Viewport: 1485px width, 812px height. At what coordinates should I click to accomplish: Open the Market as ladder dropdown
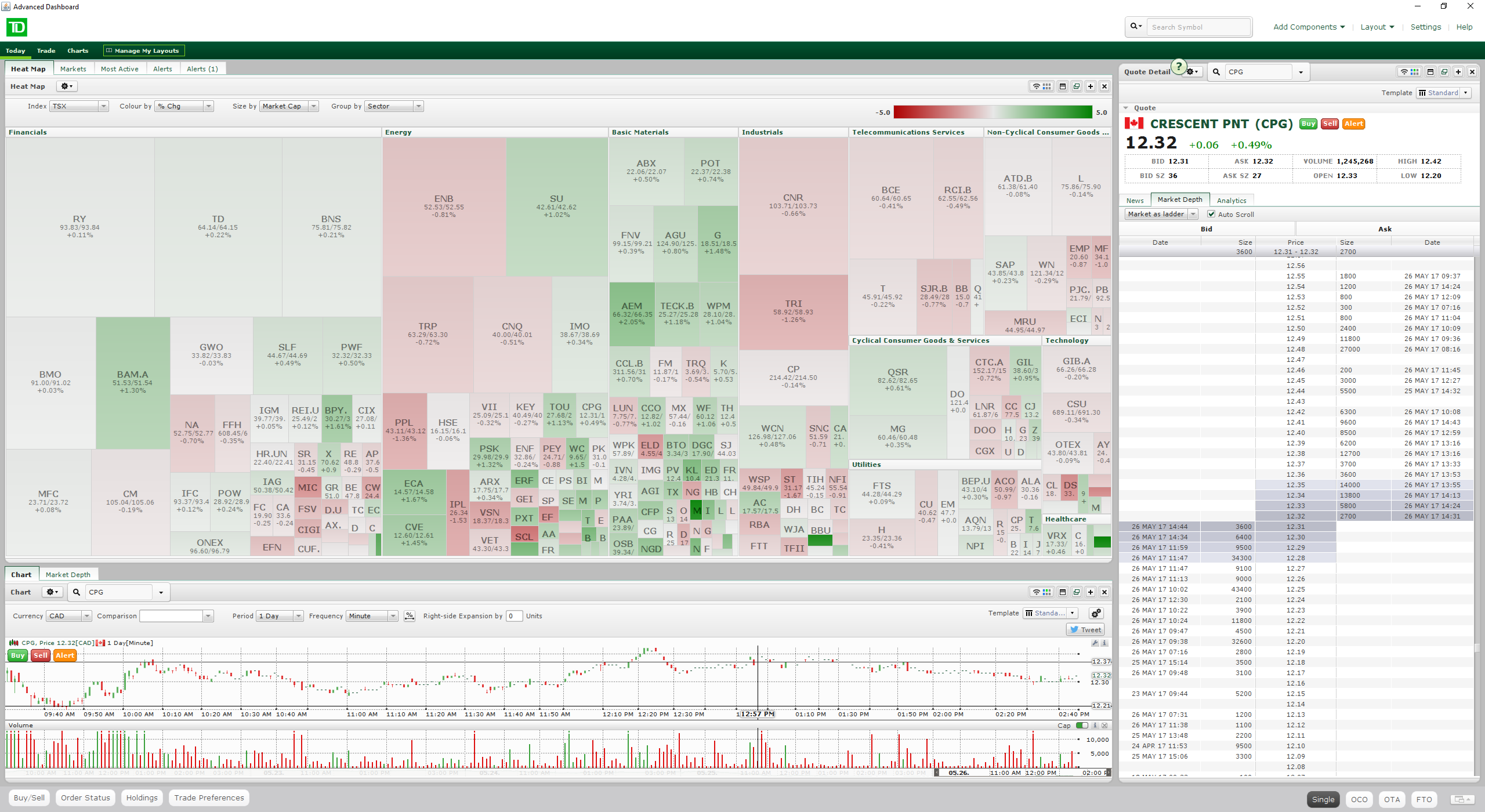coord(1161,214)
